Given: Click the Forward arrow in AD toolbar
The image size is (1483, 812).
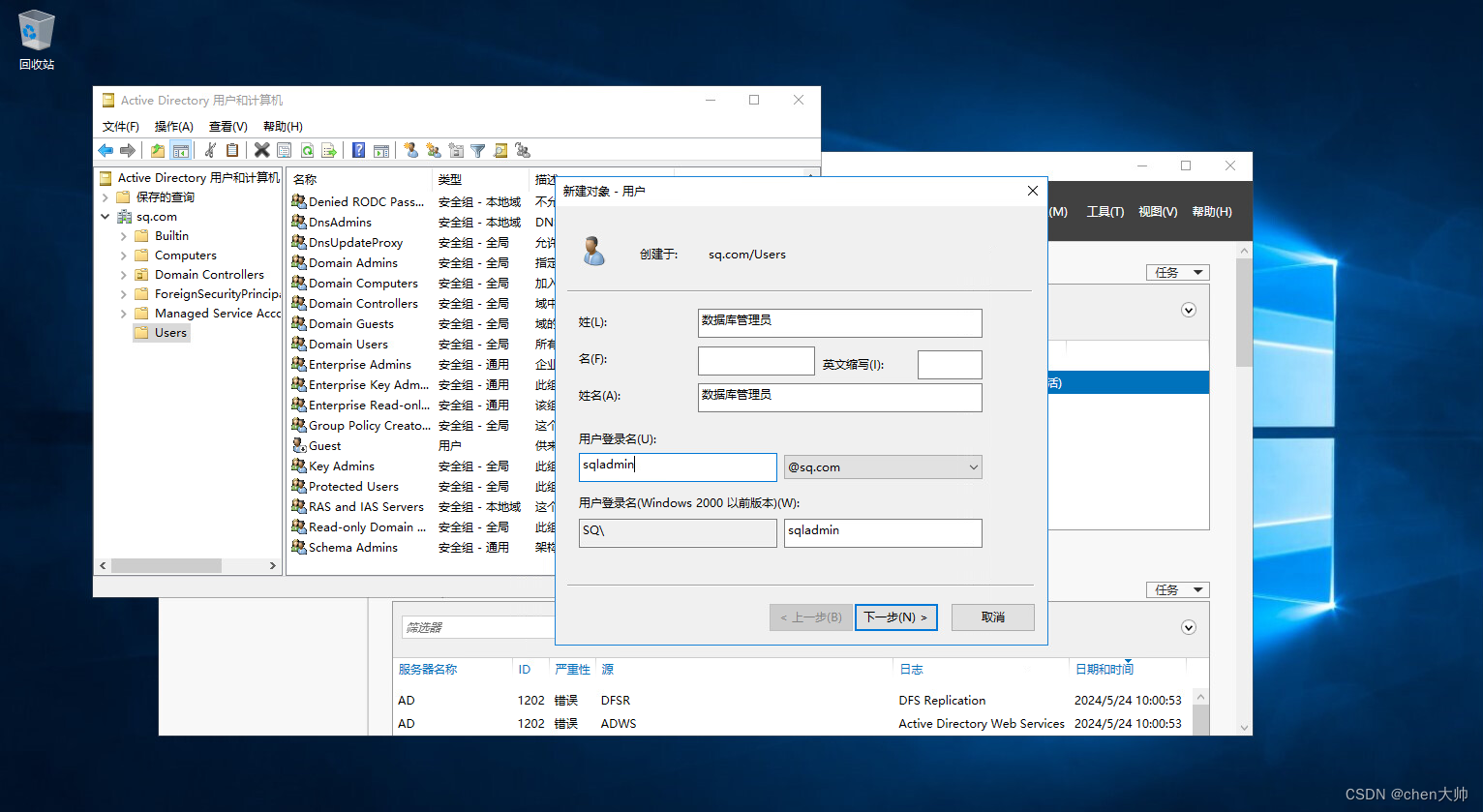Looking at the screenshot, I should click(x=127, y=150).
